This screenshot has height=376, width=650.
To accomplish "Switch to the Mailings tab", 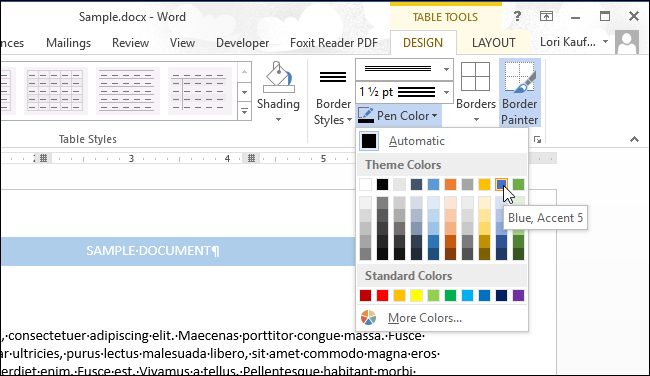I will [x=68, y=43].
